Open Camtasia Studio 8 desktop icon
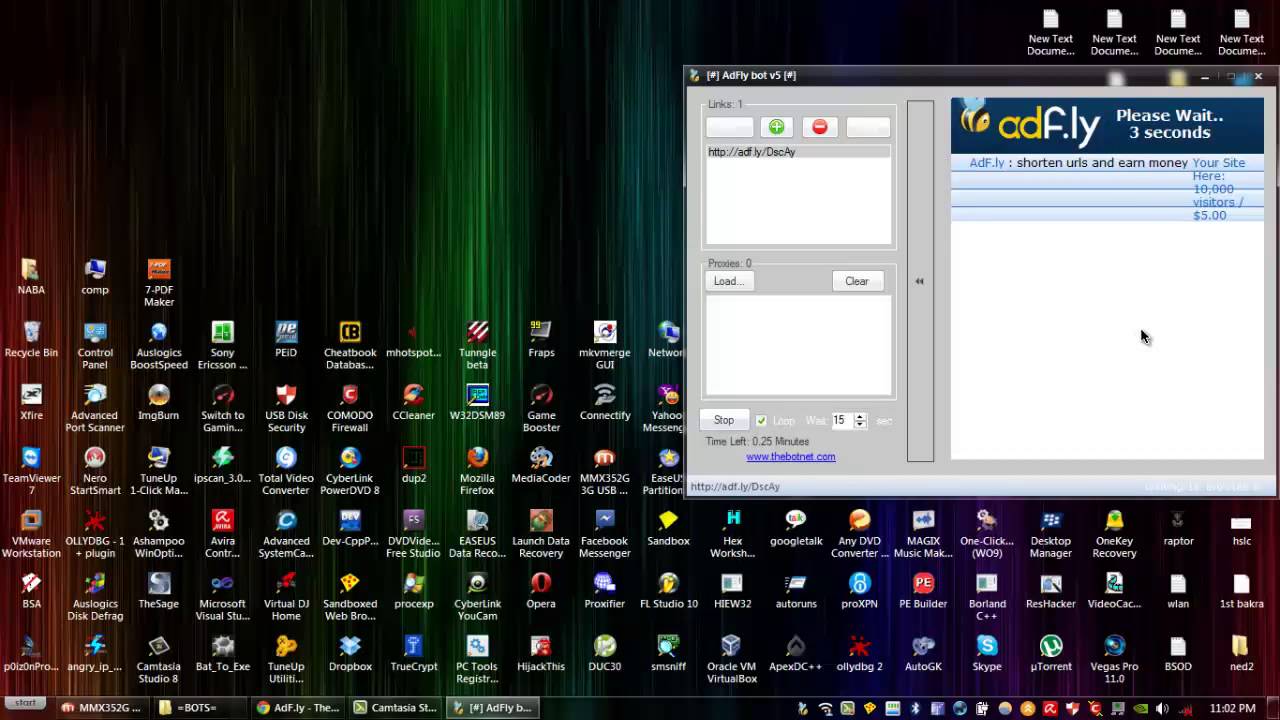 159,659
